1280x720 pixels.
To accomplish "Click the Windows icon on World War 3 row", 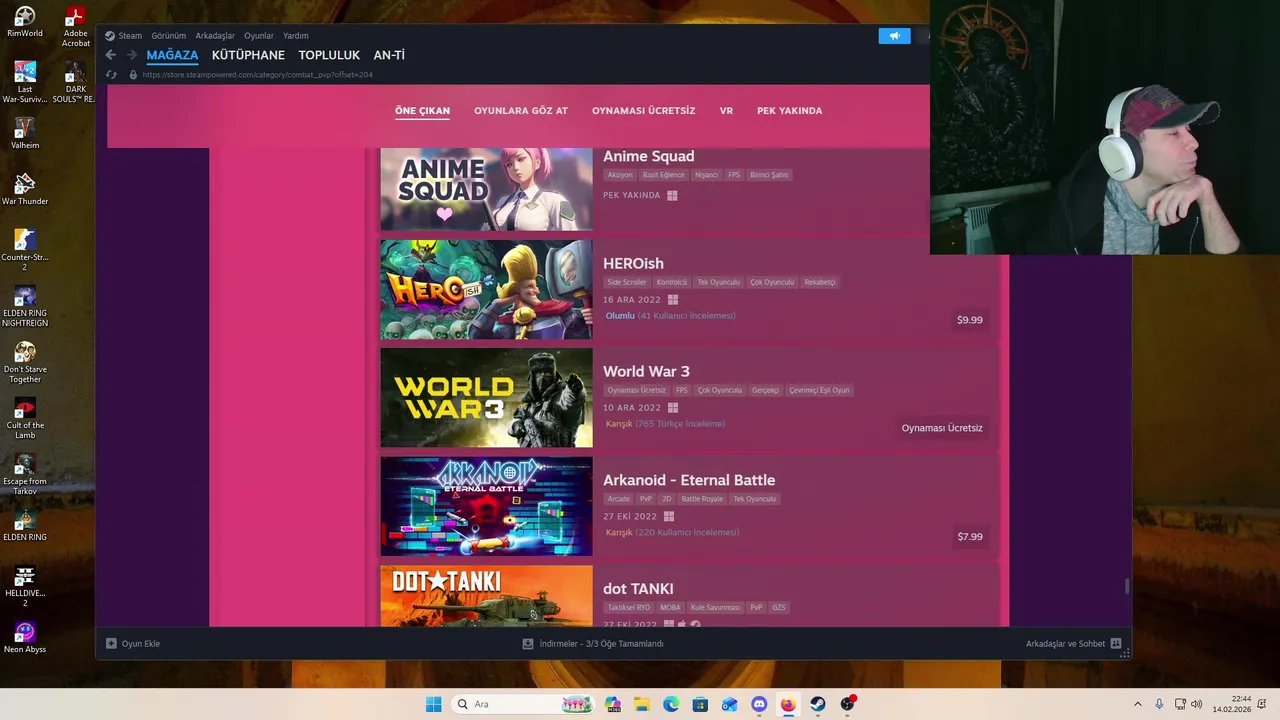I will 673,408.
